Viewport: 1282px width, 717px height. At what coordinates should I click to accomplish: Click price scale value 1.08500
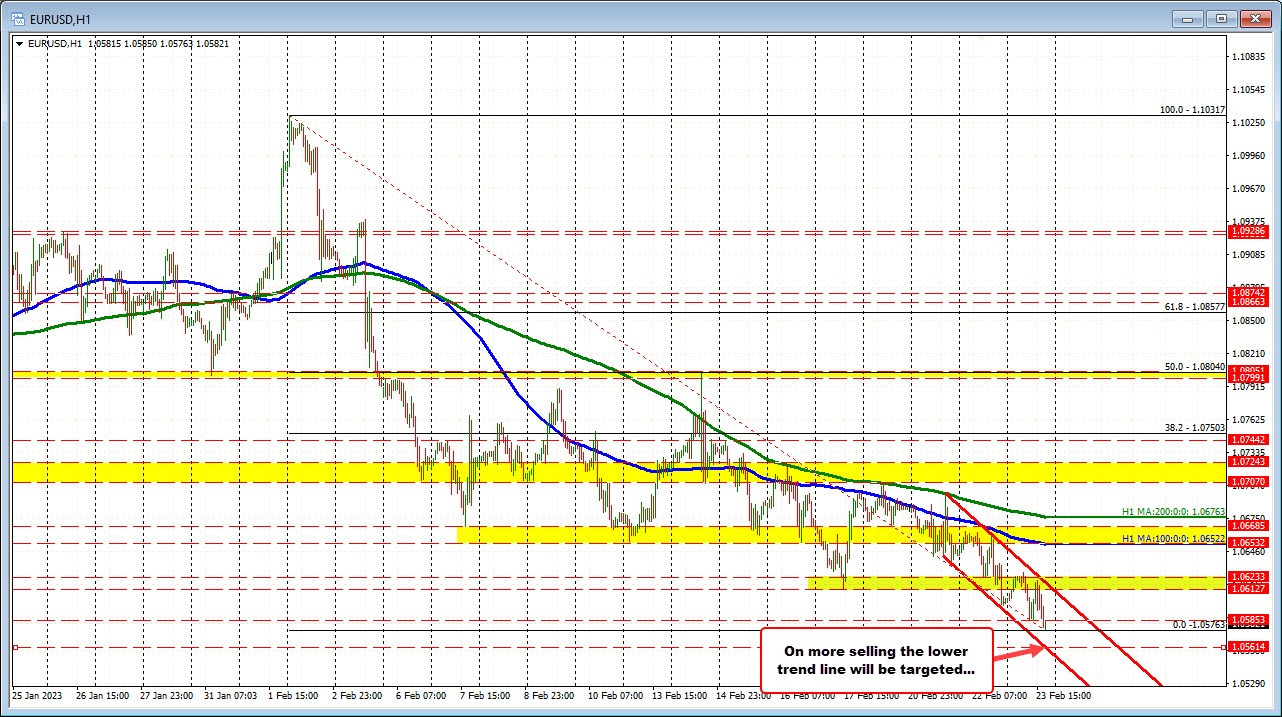click(1251, 320)
